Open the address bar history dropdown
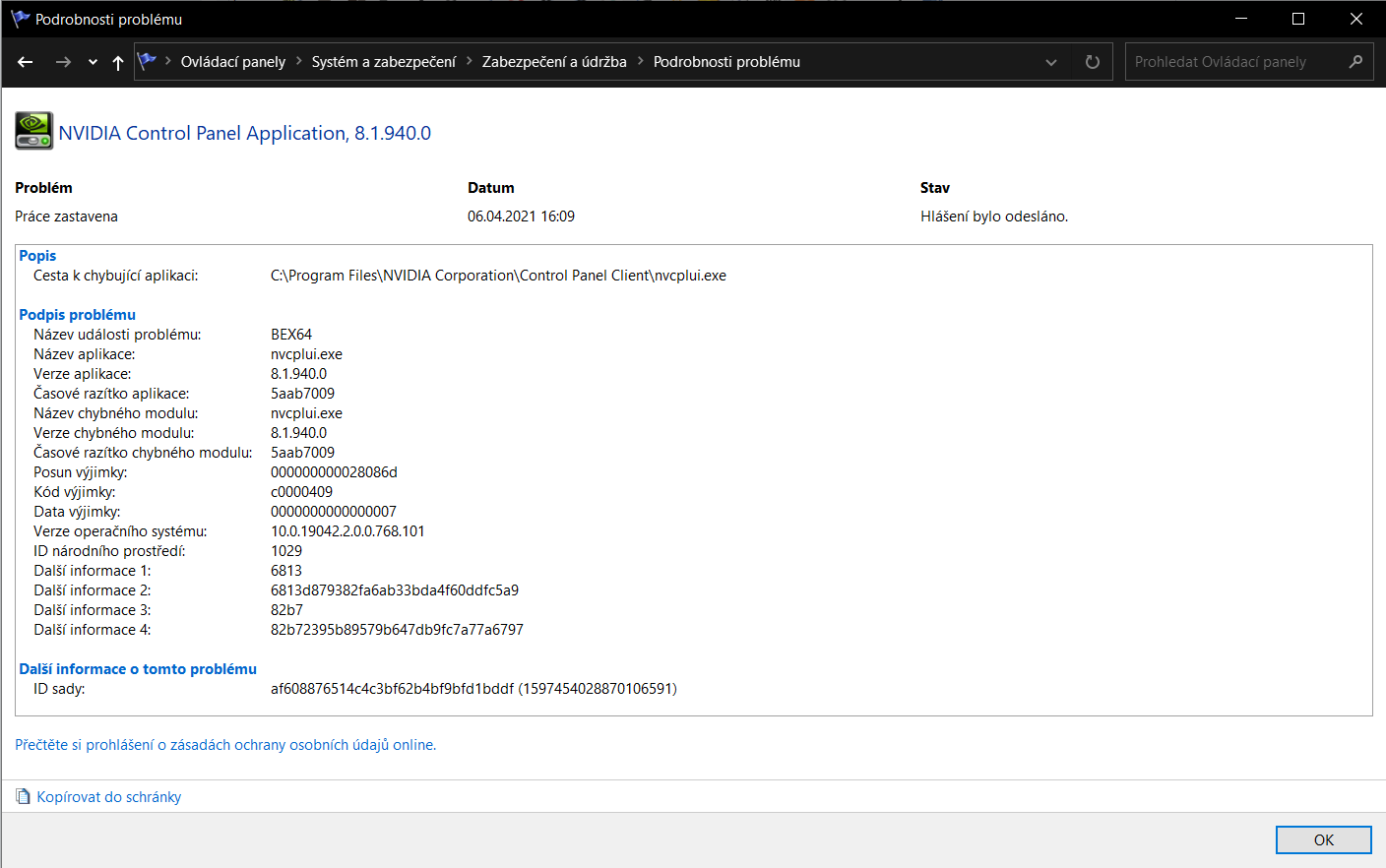 1051,62
